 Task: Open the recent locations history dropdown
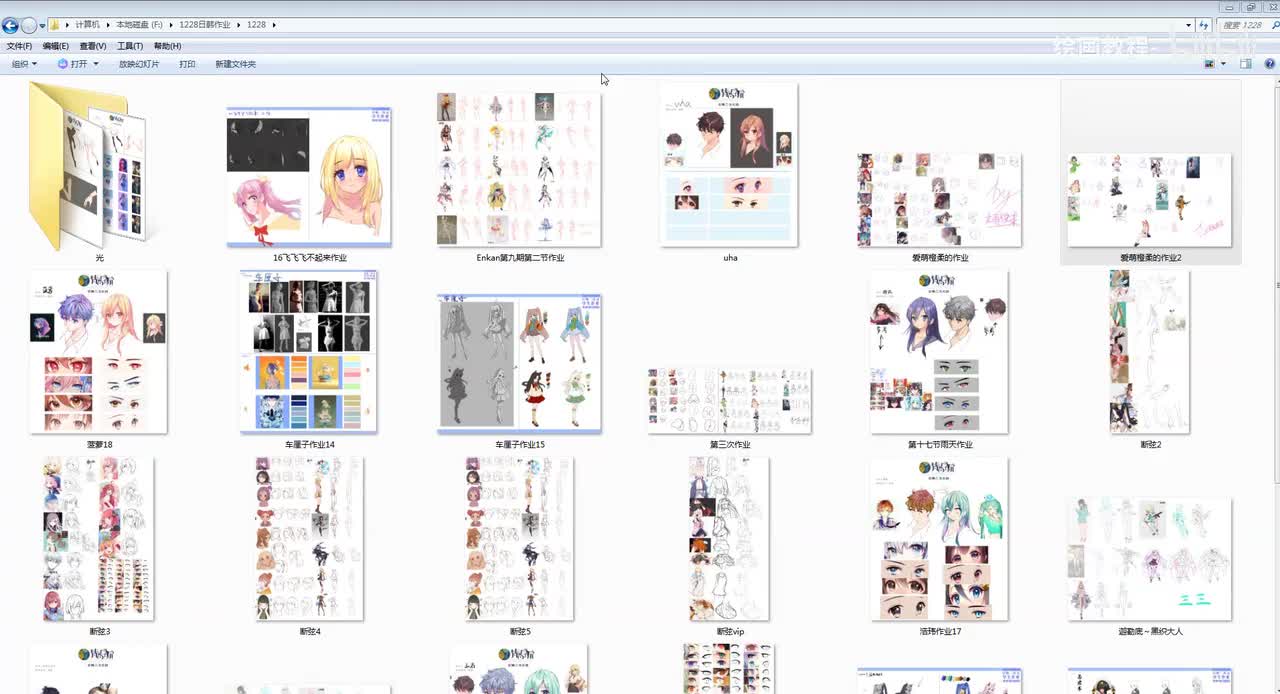pyautogui.click(x=42, y=26)
